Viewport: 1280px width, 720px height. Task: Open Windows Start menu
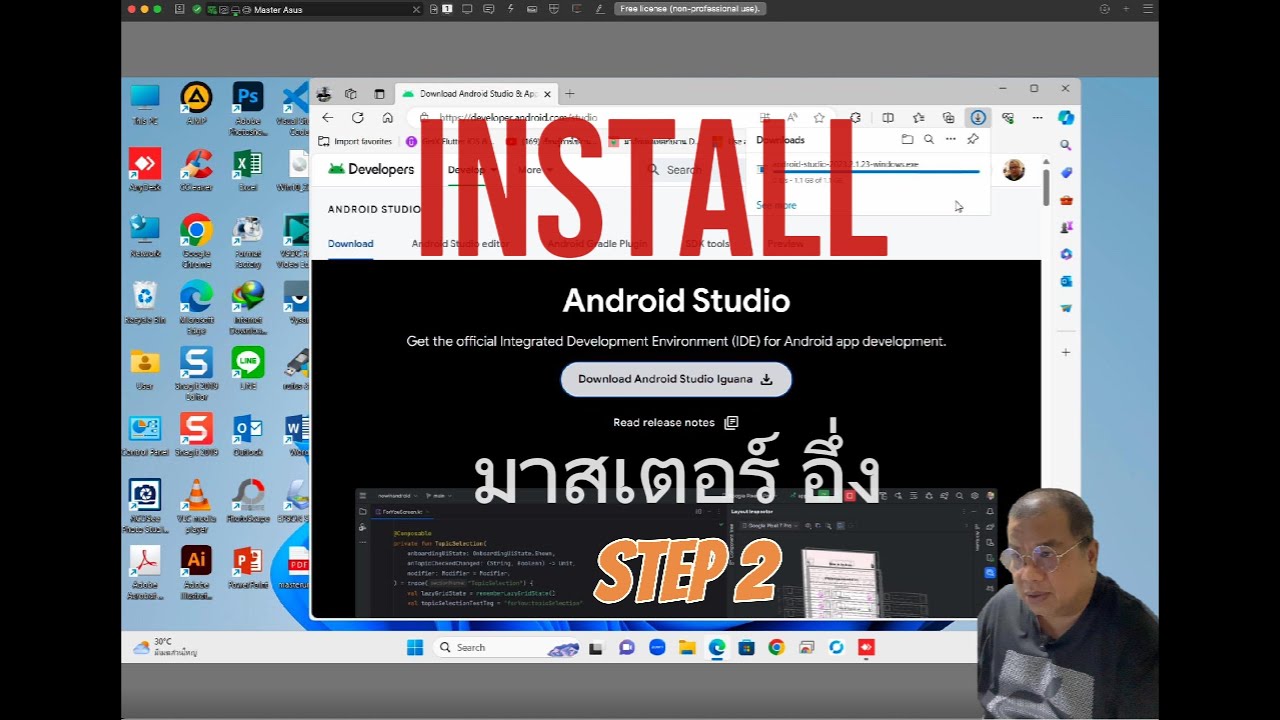pos(414,647)
